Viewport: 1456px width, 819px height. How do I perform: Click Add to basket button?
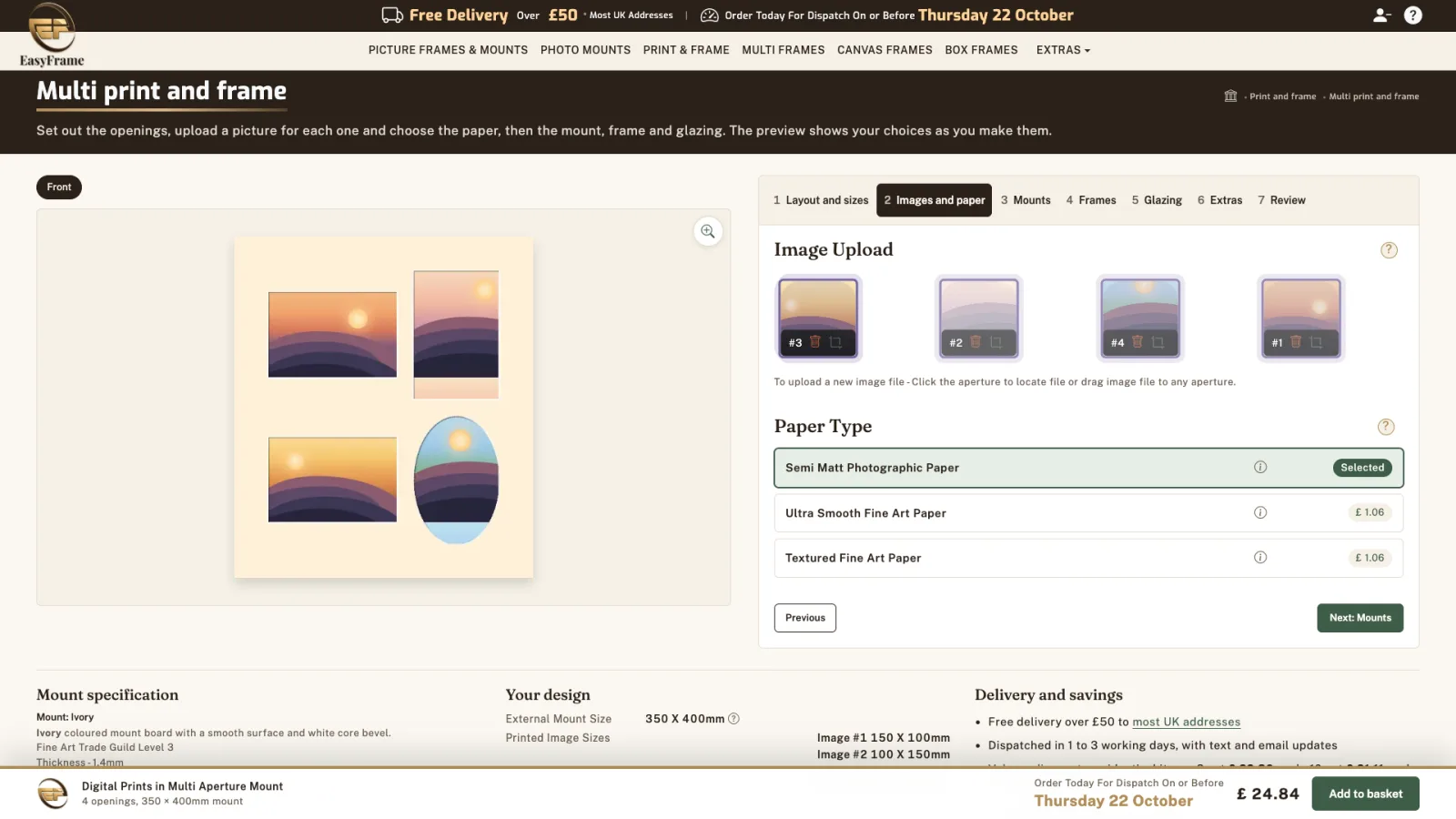coord(1365,794)
